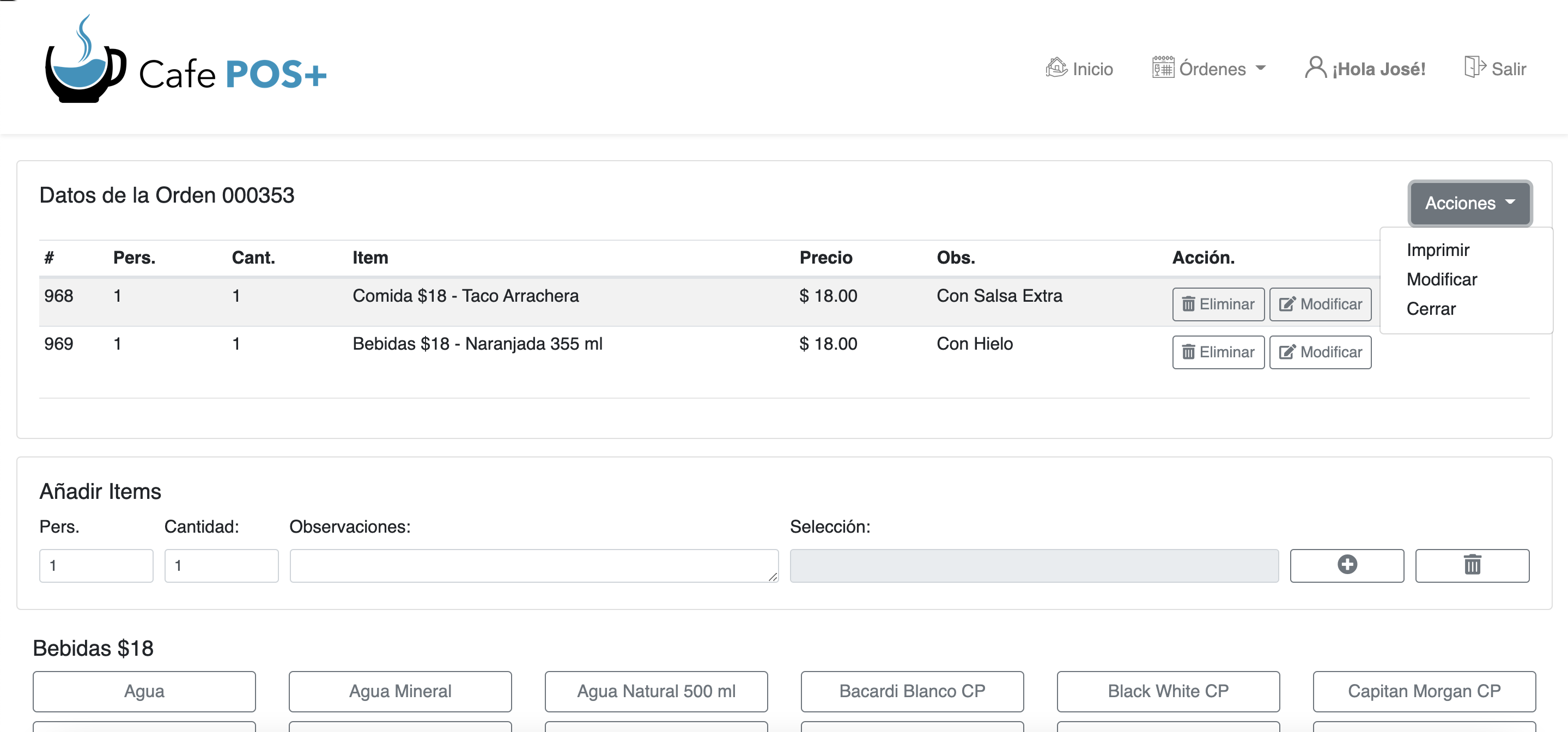
Task: Pick the Bacardi Blanco CP drink
Action: pyautogui.click(x=911, y=691)
